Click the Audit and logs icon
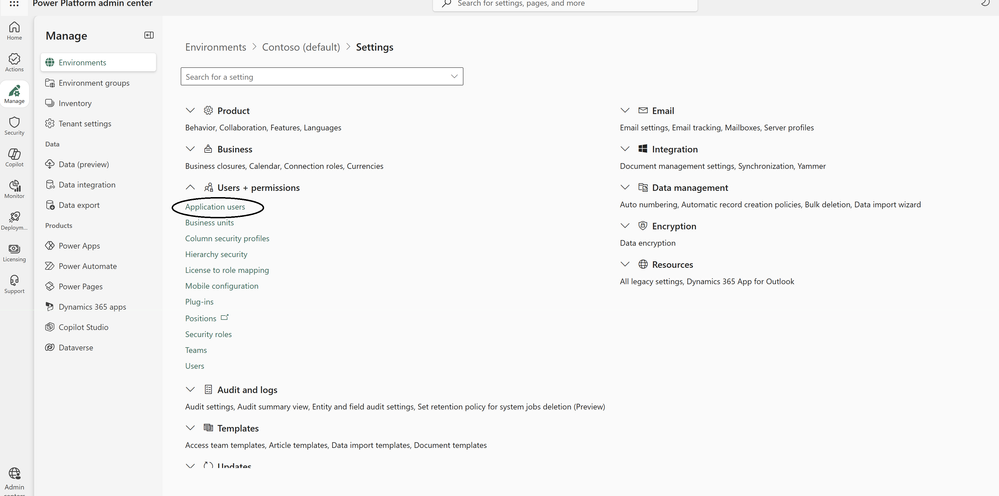Image resolution: width=999 pixels, height=496 pixels. click(x=208, y=390)
